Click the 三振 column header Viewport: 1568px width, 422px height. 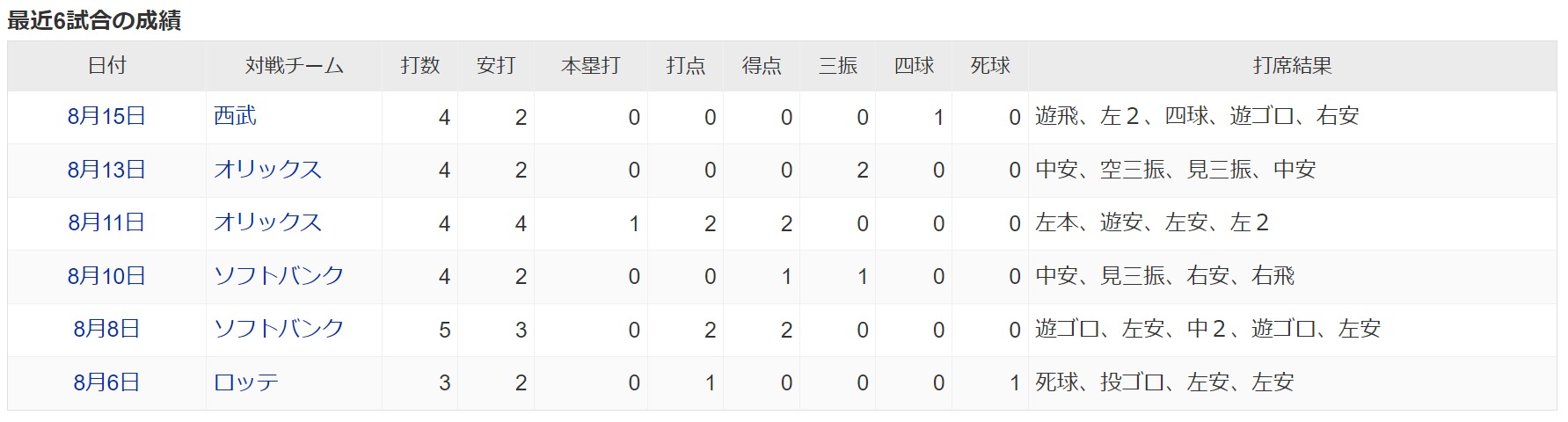838,66
